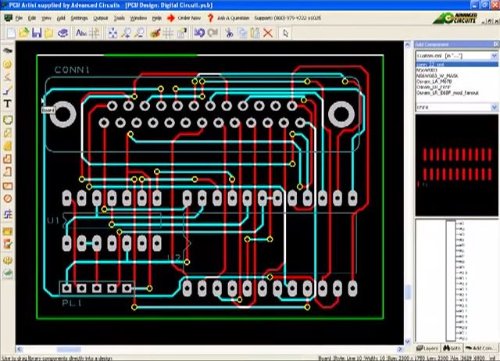Click the Zoom In magnifier icon

click(x=126, y=33)
